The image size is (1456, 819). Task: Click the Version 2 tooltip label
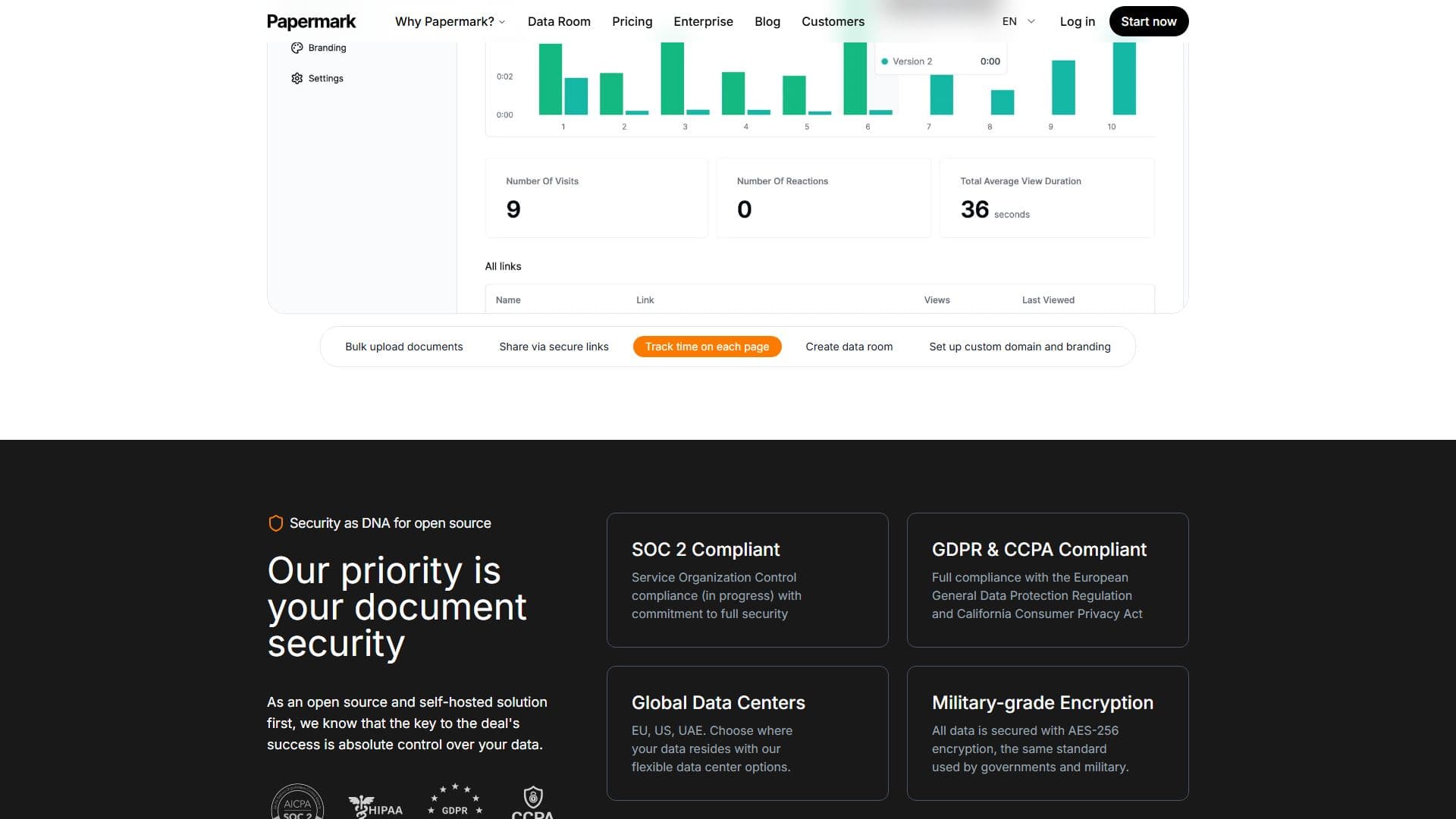pyautogui.click(x=912, y=61)
